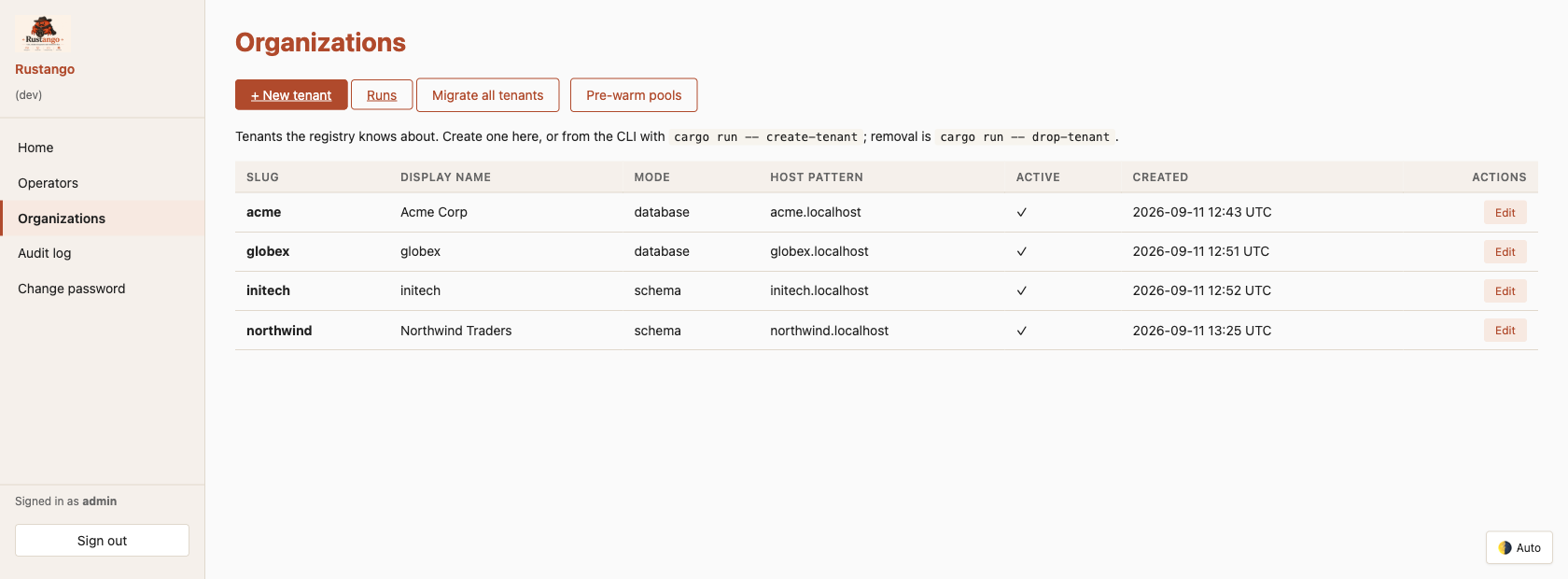Click the northwind active checkmark
1568x579 pixels.
(x=1022, y=331)
